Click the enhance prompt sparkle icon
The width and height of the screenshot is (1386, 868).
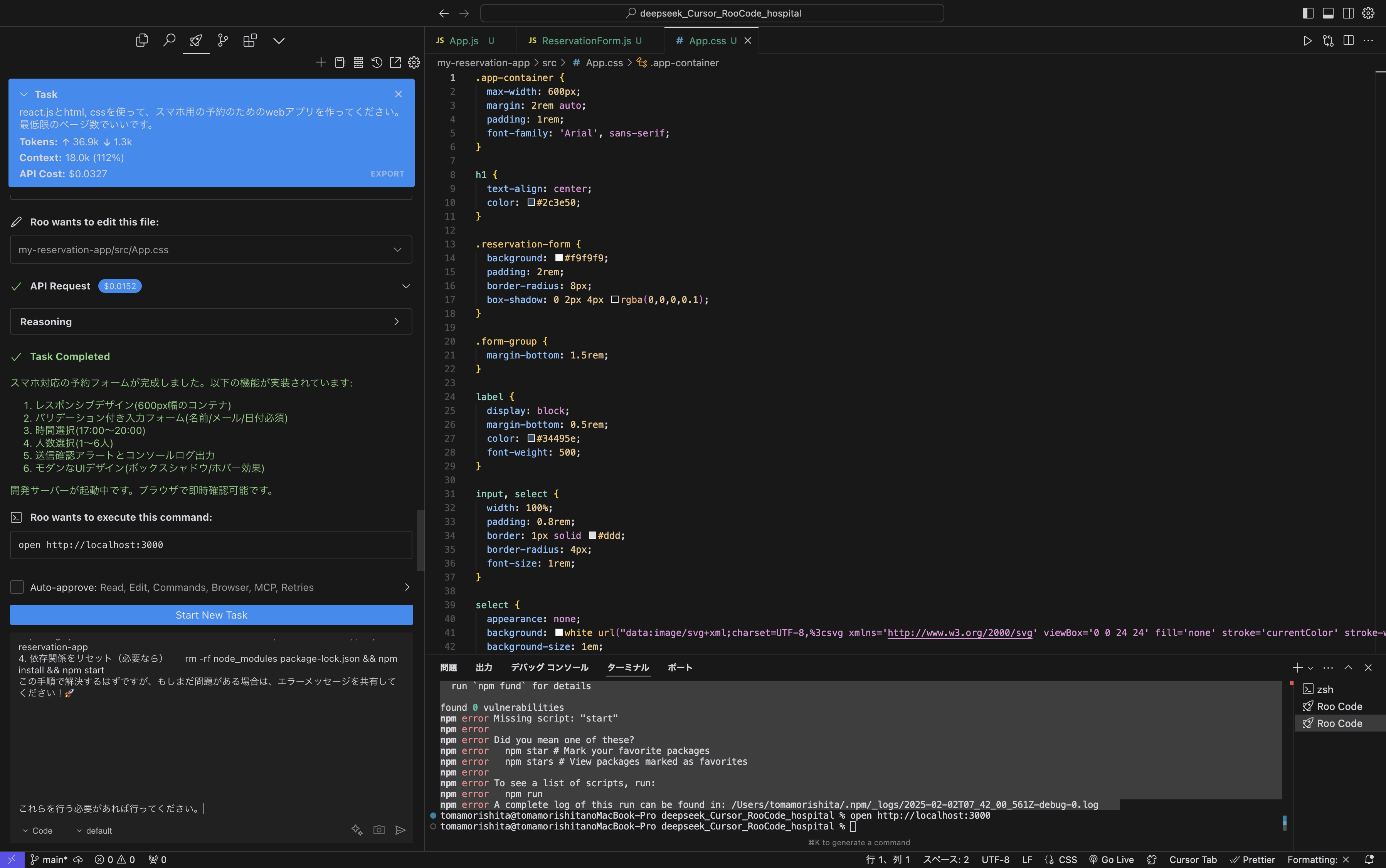[x=357, y=829]
